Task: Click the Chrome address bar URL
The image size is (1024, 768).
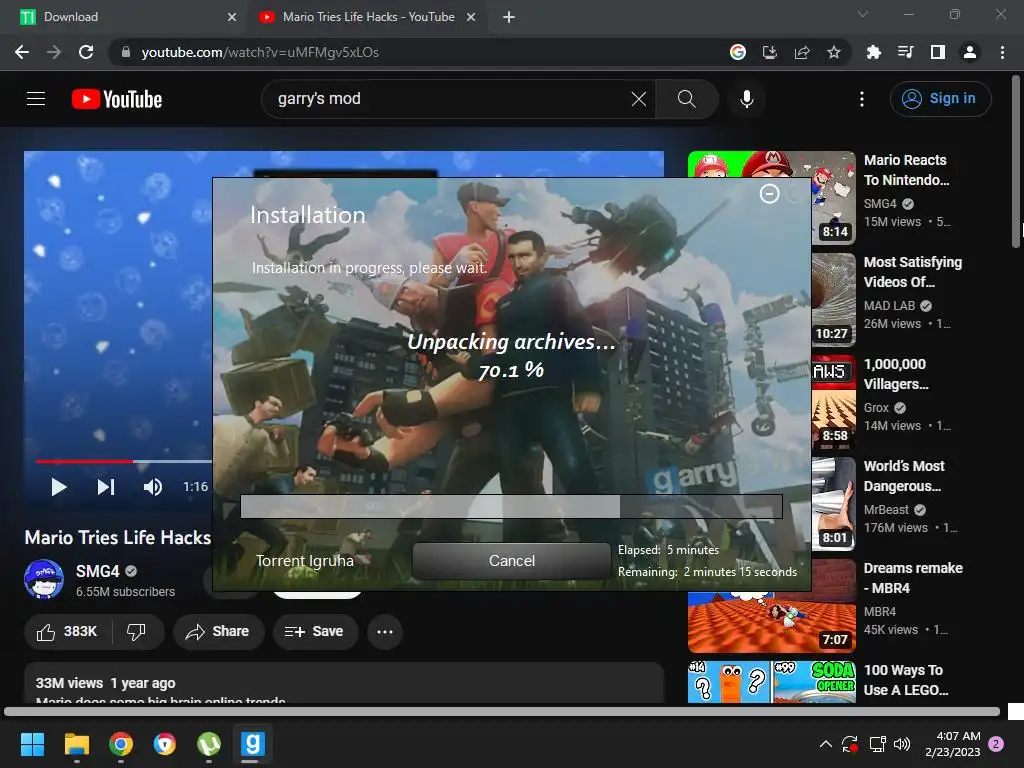Action: click(260, 52)
